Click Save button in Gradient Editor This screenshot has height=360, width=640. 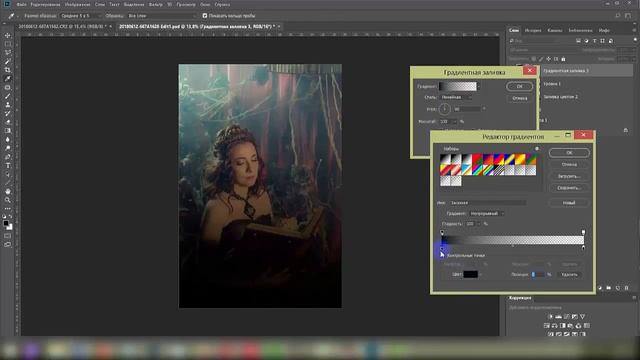(x=569, y=188)
